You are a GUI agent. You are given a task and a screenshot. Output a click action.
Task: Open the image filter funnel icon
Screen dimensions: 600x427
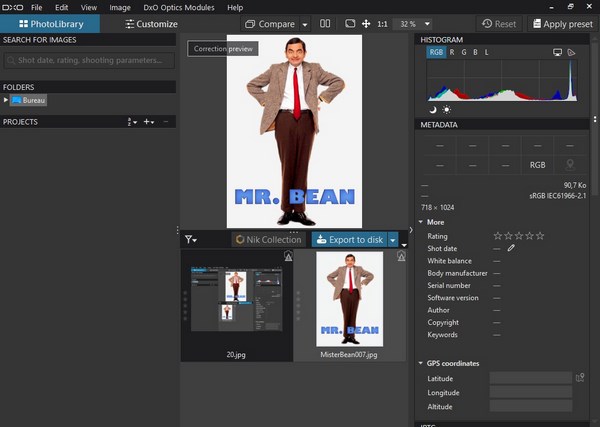tap(190, 240)
